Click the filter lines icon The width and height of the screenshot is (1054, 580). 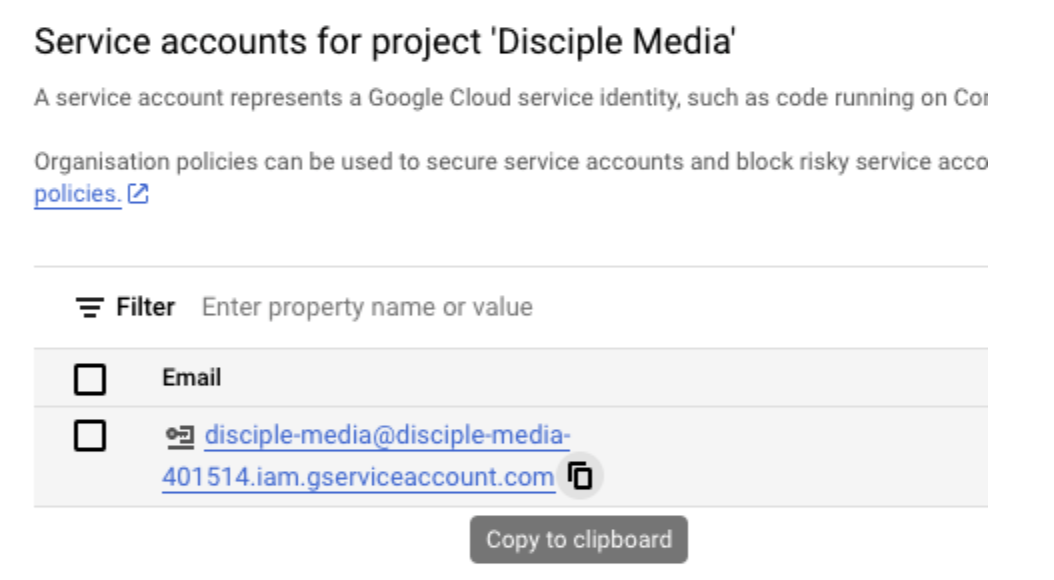point(89,308)
